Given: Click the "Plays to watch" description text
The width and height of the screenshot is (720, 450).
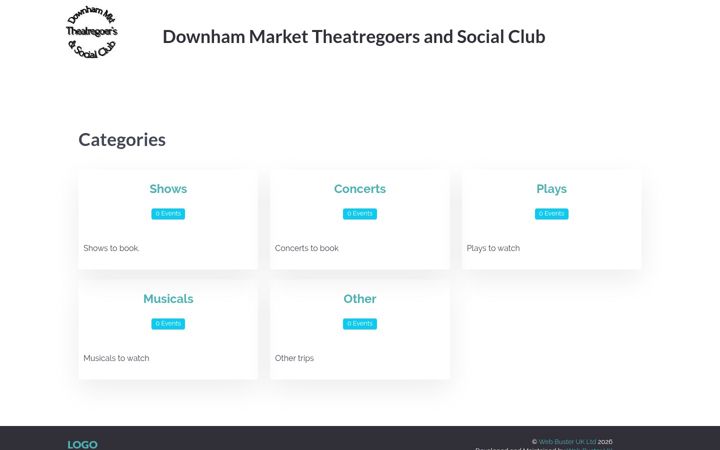Looking at the screenshot, I should (493, 248).
